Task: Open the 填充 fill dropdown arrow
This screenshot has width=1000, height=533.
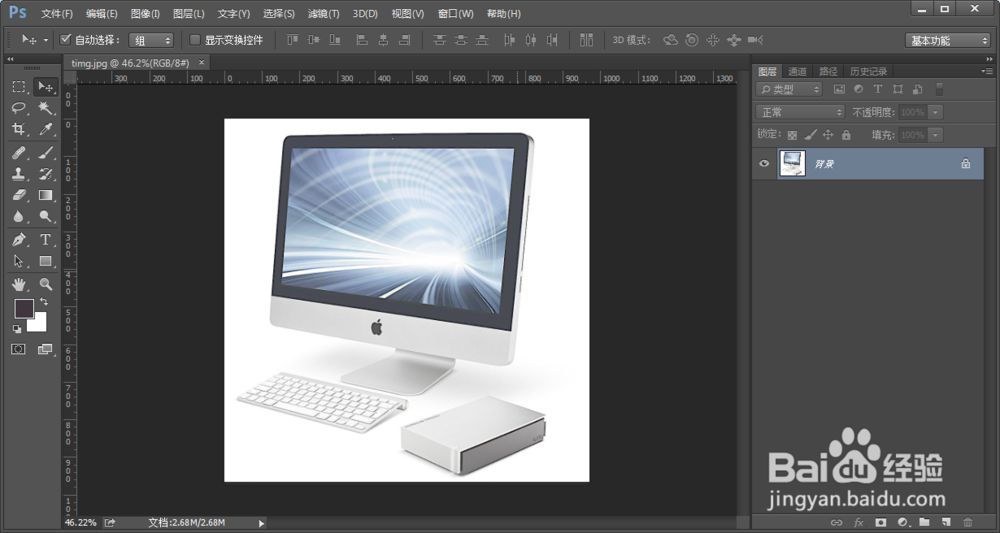Action: pos(935,135)
